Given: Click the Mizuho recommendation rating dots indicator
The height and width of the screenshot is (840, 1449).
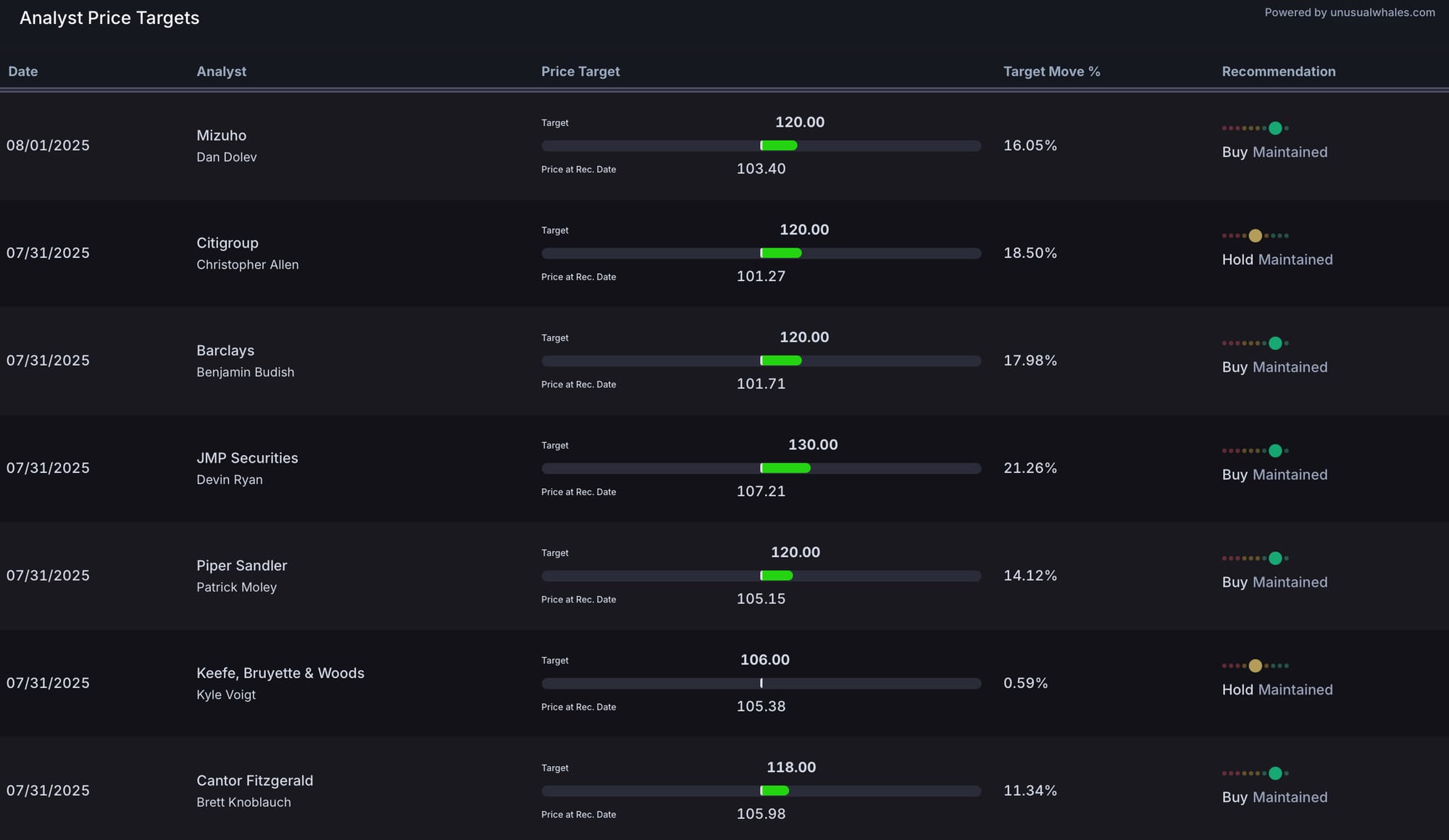Looking at the screenshot, I should coord(1255,128).
